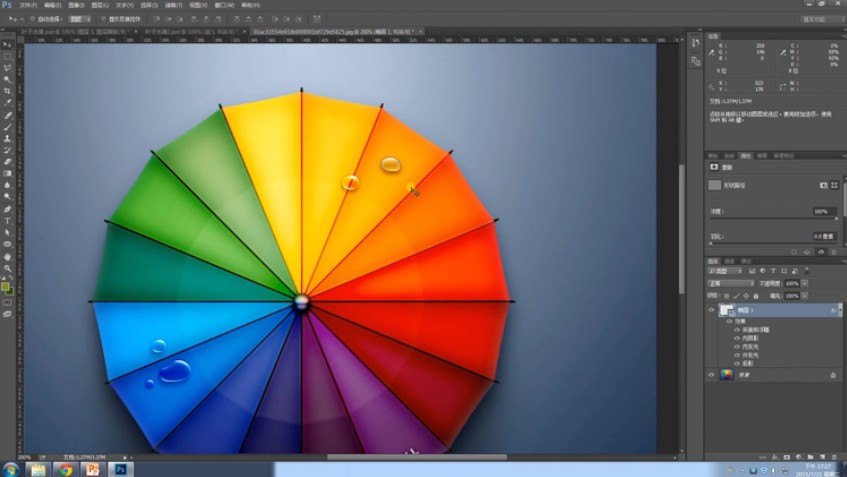Click feather value input field
Viewport: 847px width, 477px height.
point(825,237)
